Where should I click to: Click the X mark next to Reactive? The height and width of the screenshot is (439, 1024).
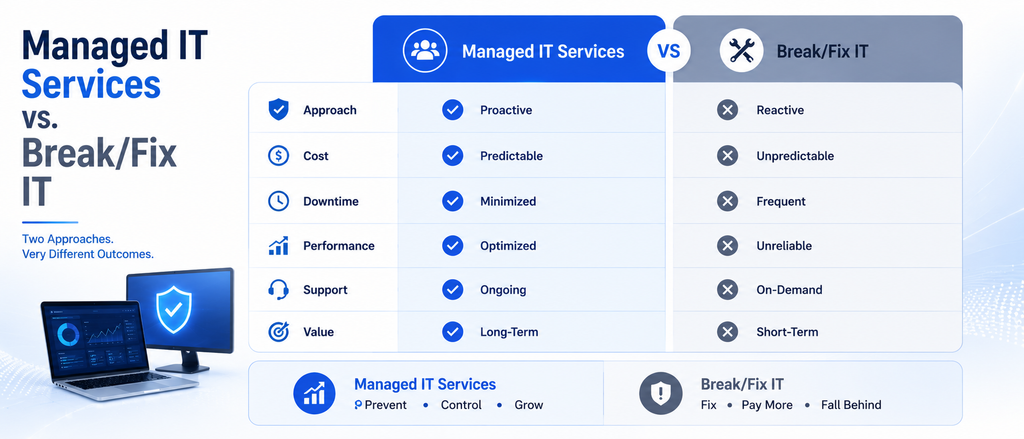tap(727, 110)
